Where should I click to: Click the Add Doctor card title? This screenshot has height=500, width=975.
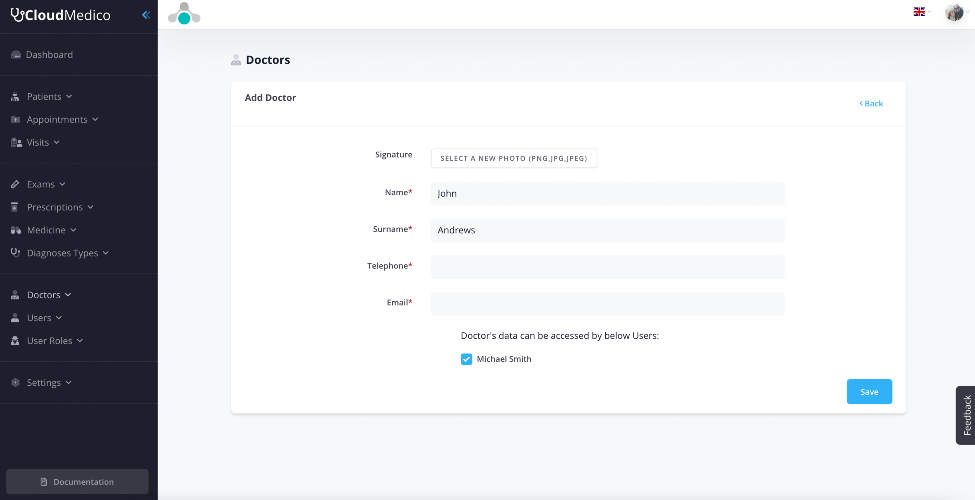[x=270, y=98]
